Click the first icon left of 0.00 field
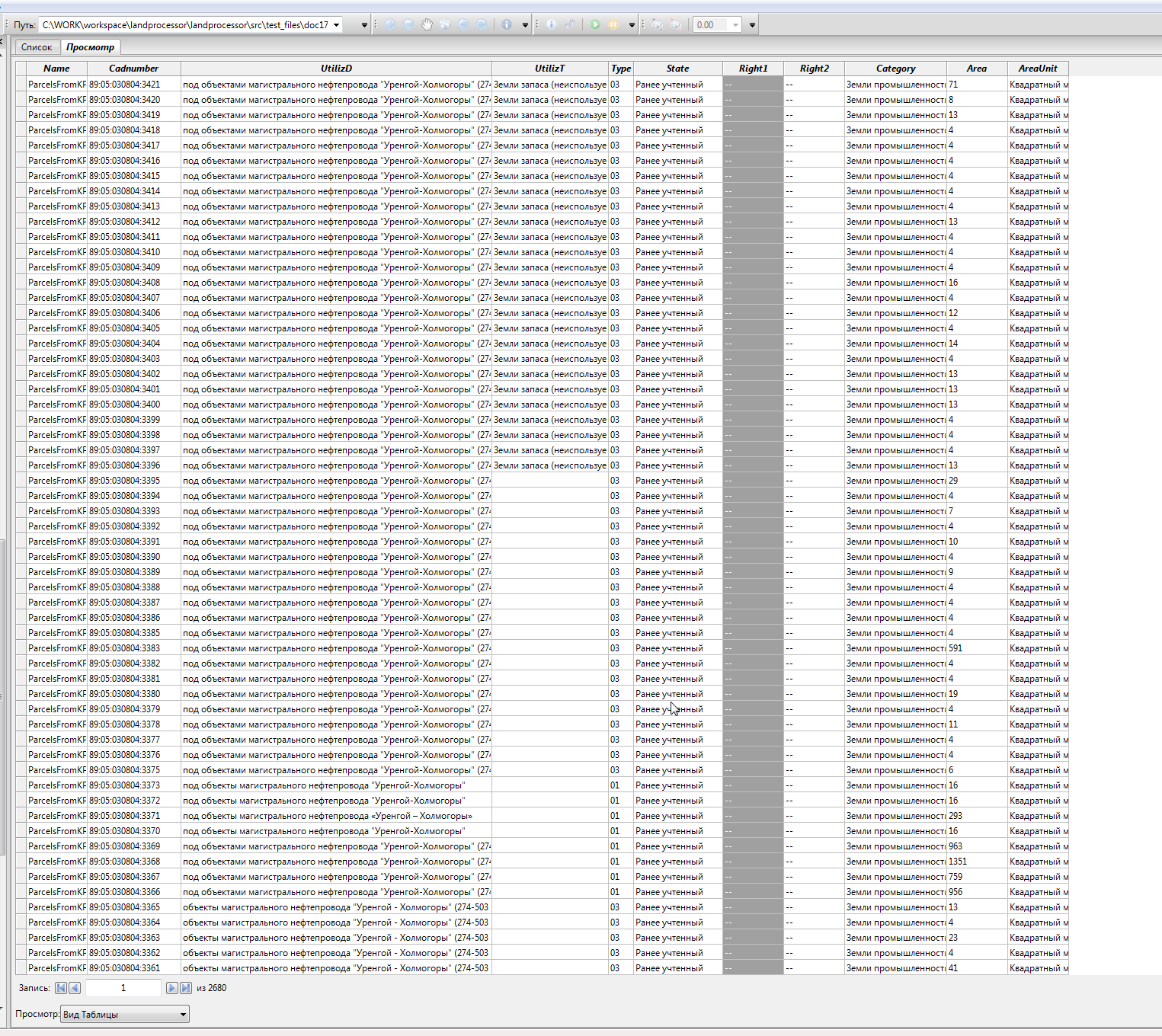Viewport: 1162px width, 1036px height. coord(657,24)
